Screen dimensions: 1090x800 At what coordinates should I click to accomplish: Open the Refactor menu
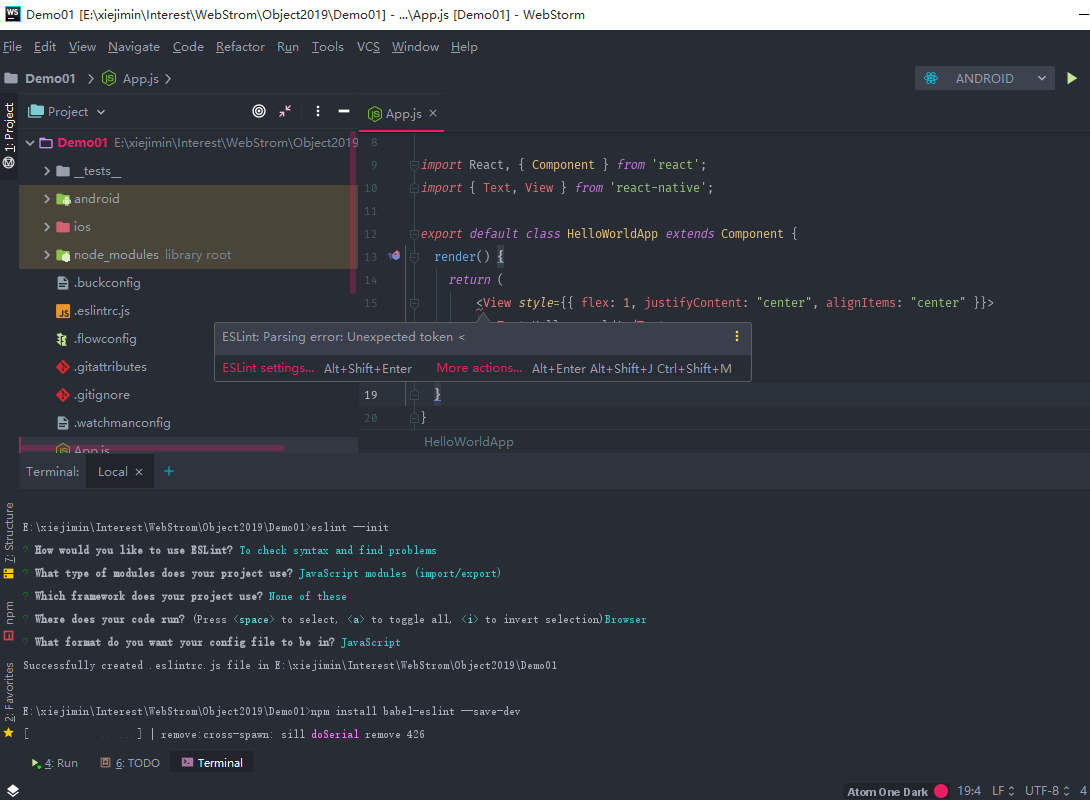(240, 47)
